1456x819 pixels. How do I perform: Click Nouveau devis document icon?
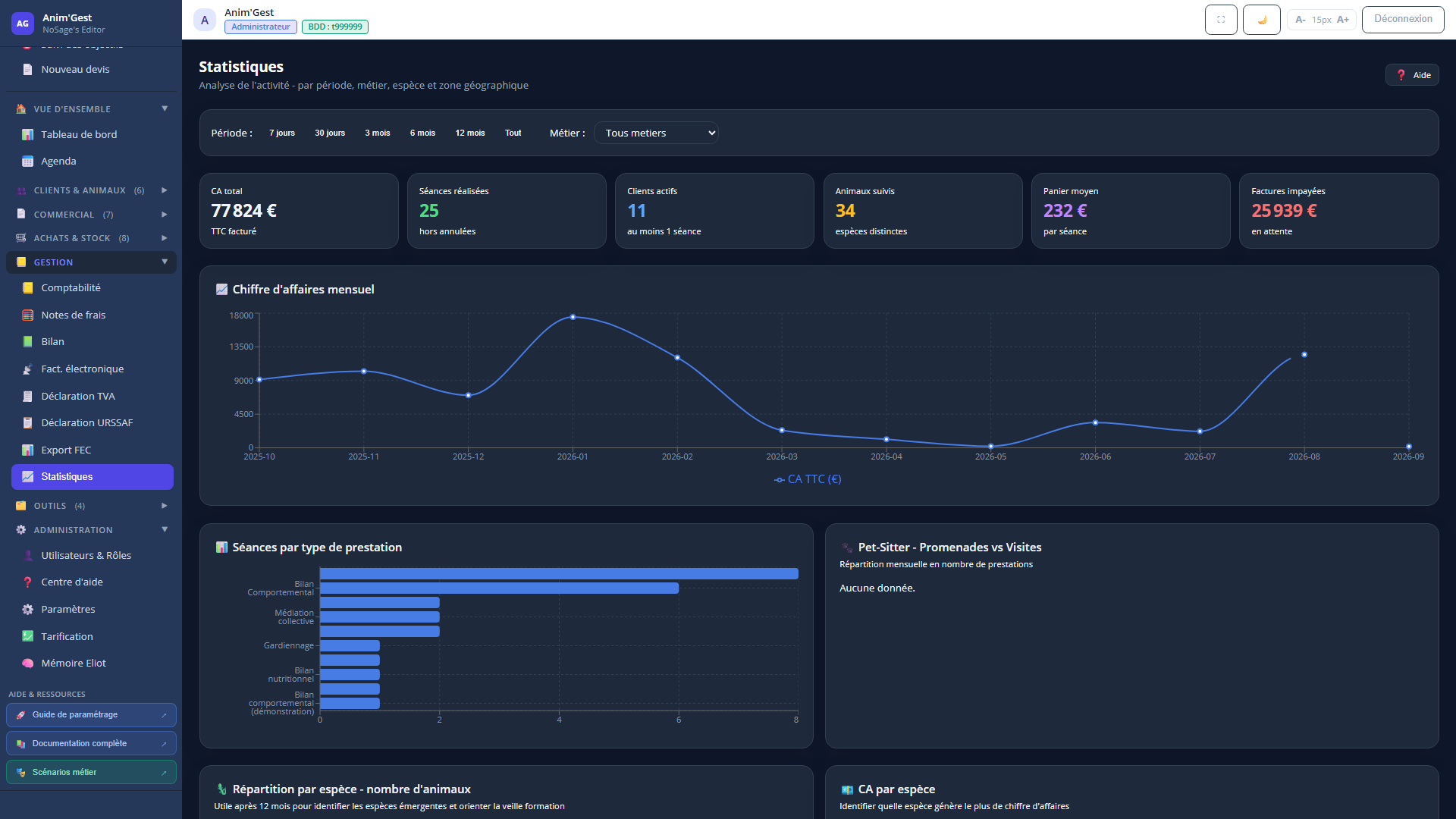pyautogui.click(x=27, y=70)
